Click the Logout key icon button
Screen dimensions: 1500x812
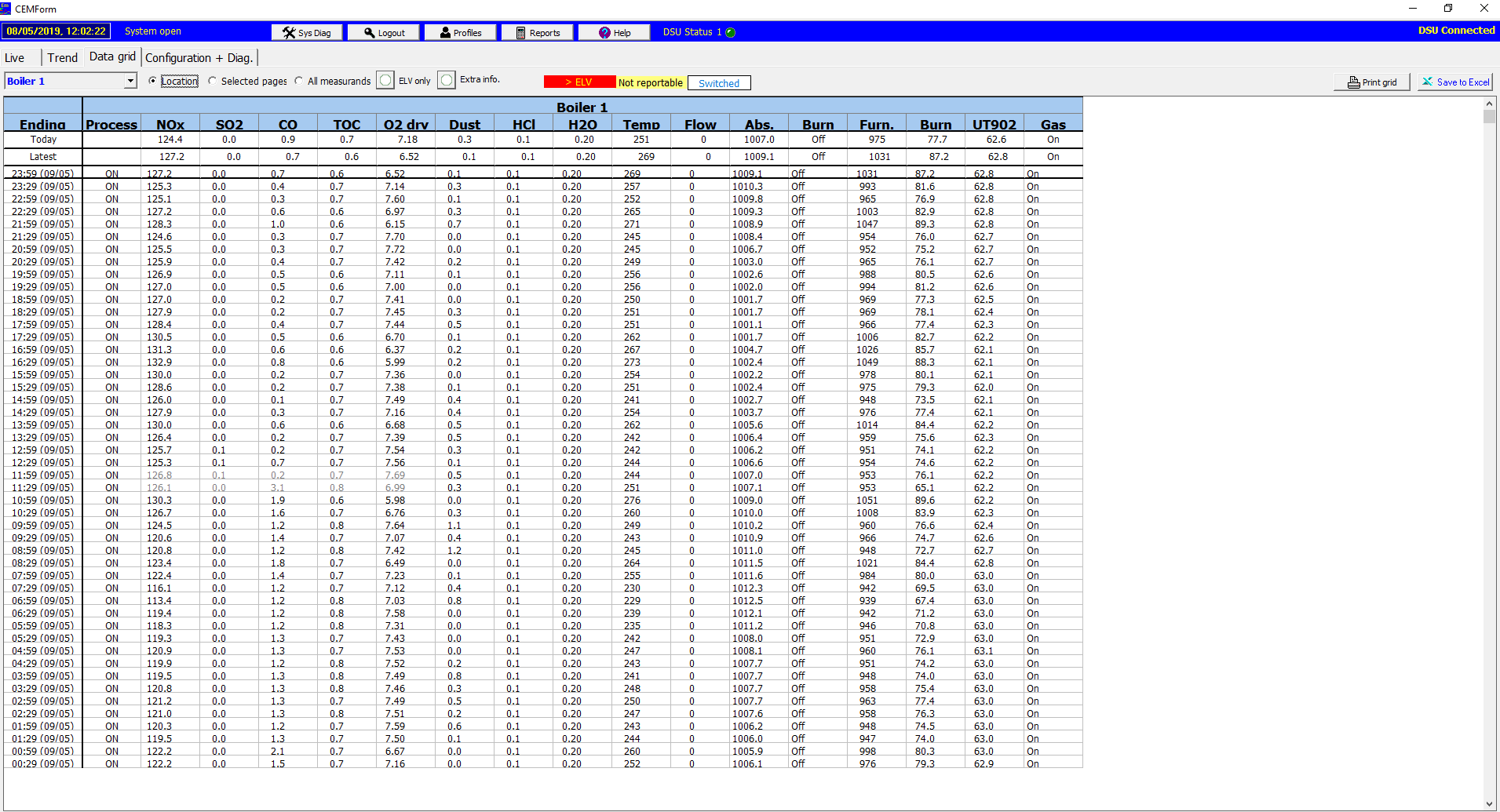(383, 32)
